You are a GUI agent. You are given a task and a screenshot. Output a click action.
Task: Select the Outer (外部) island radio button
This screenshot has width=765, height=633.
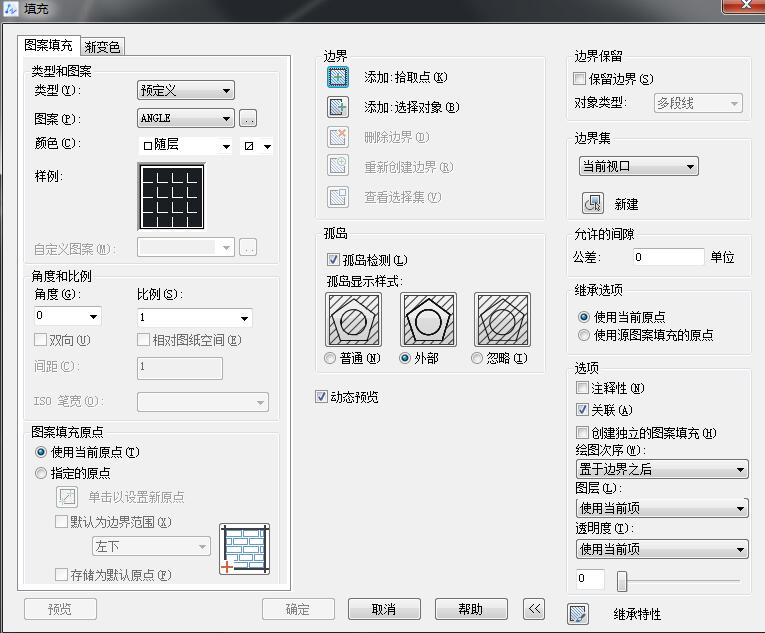[x=404, y=358]
